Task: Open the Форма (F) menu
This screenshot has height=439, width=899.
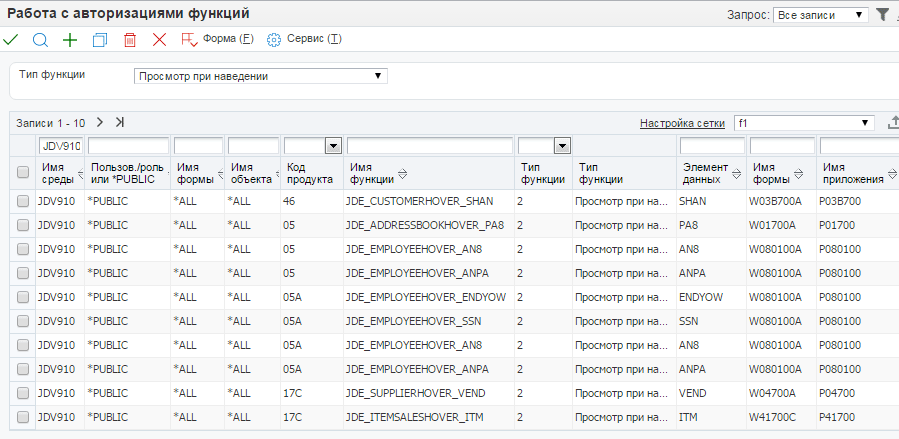Action: pos(218,39)
